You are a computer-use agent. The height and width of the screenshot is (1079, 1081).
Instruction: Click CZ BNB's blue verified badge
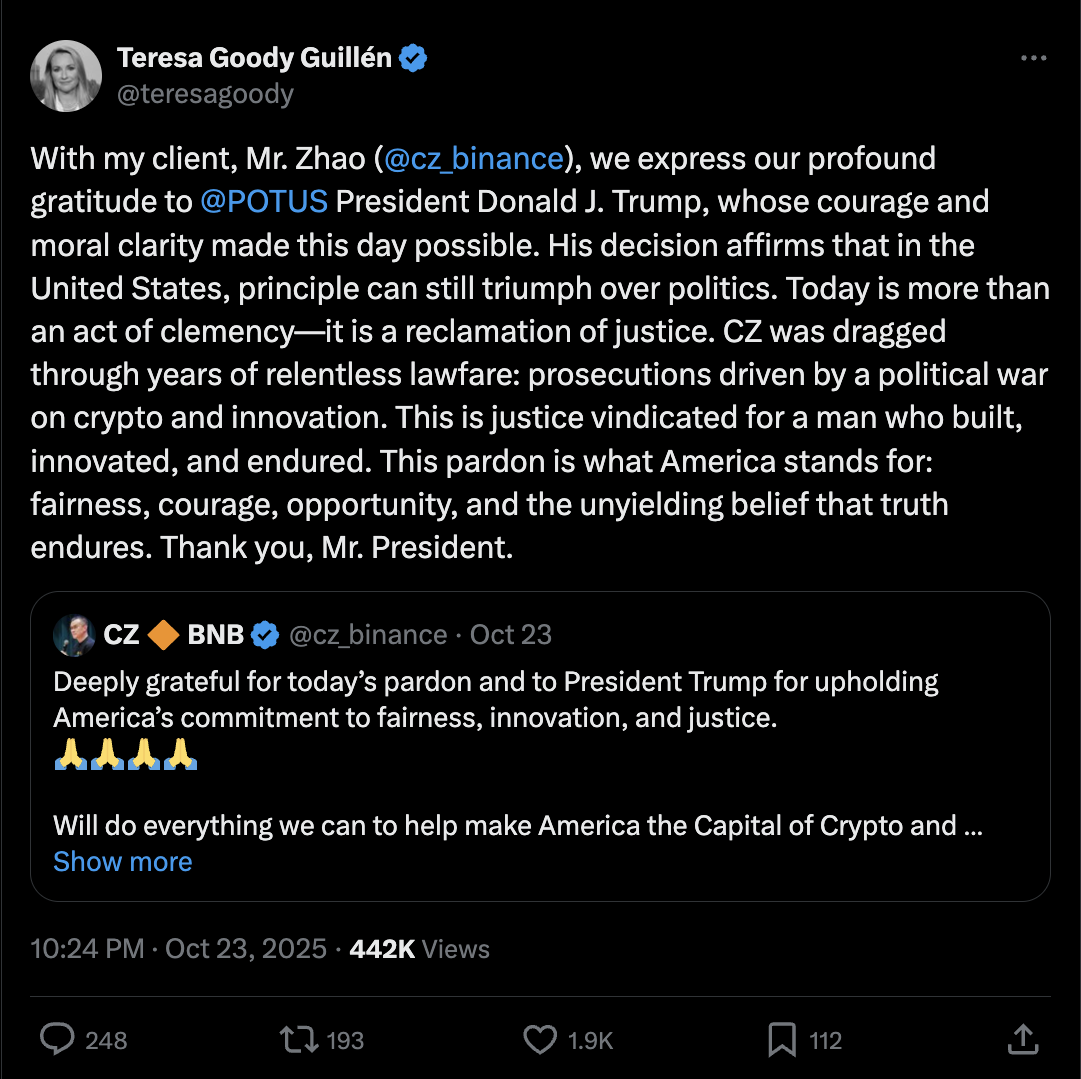(x=264, y=634)
